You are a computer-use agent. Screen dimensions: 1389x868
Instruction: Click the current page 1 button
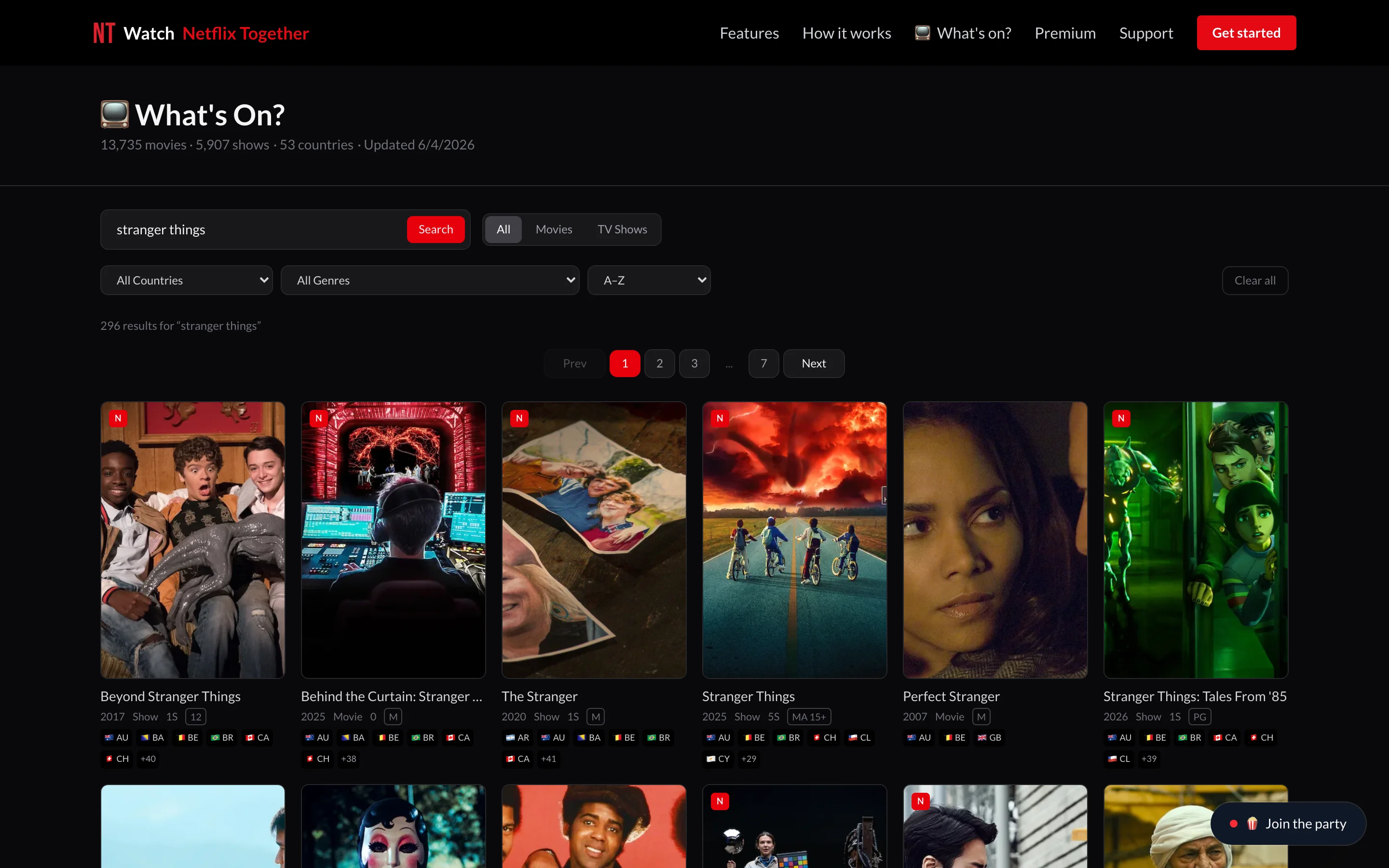coord(625,364)
